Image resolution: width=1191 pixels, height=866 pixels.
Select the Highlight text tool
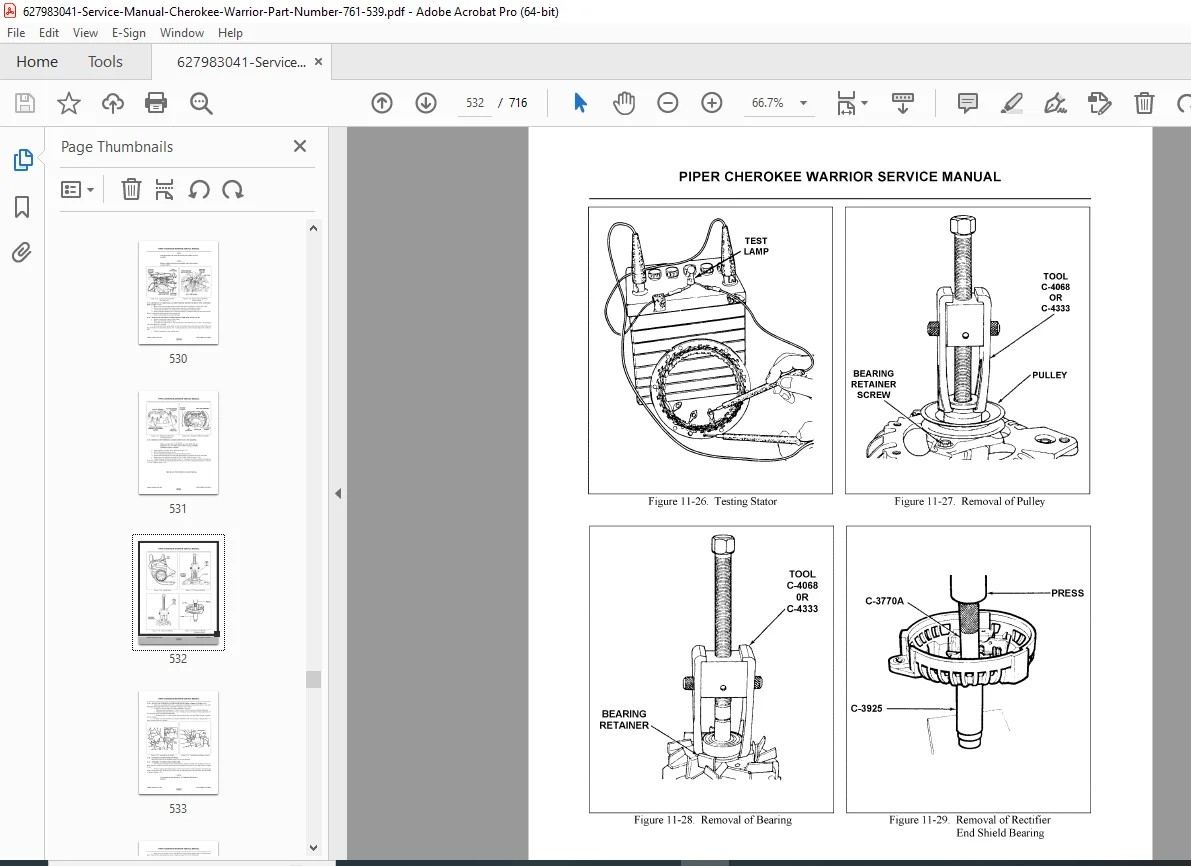(1012, 103)
